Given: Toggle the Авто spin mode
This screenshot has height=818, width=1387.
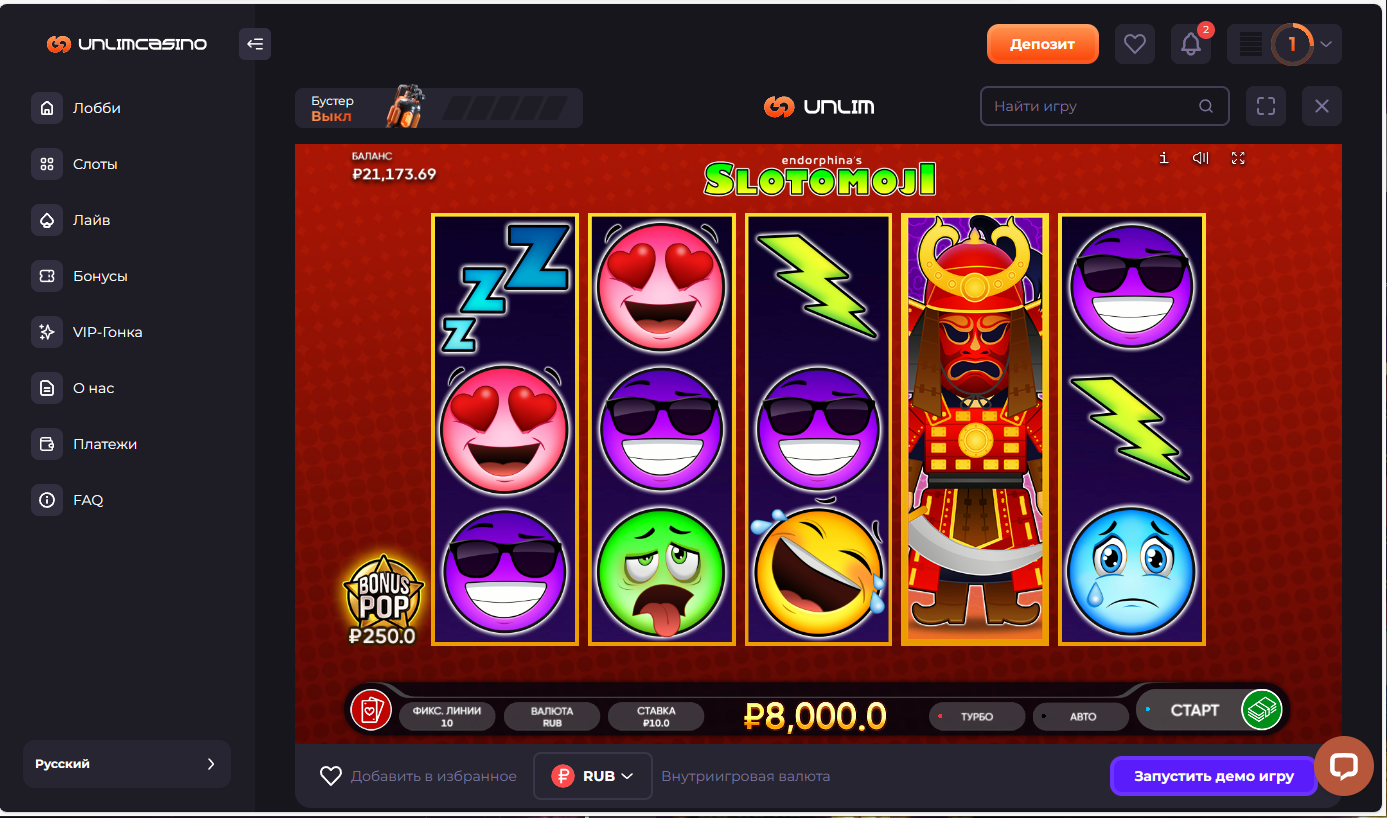Looking at the screenshot, I should [1082, 717].
